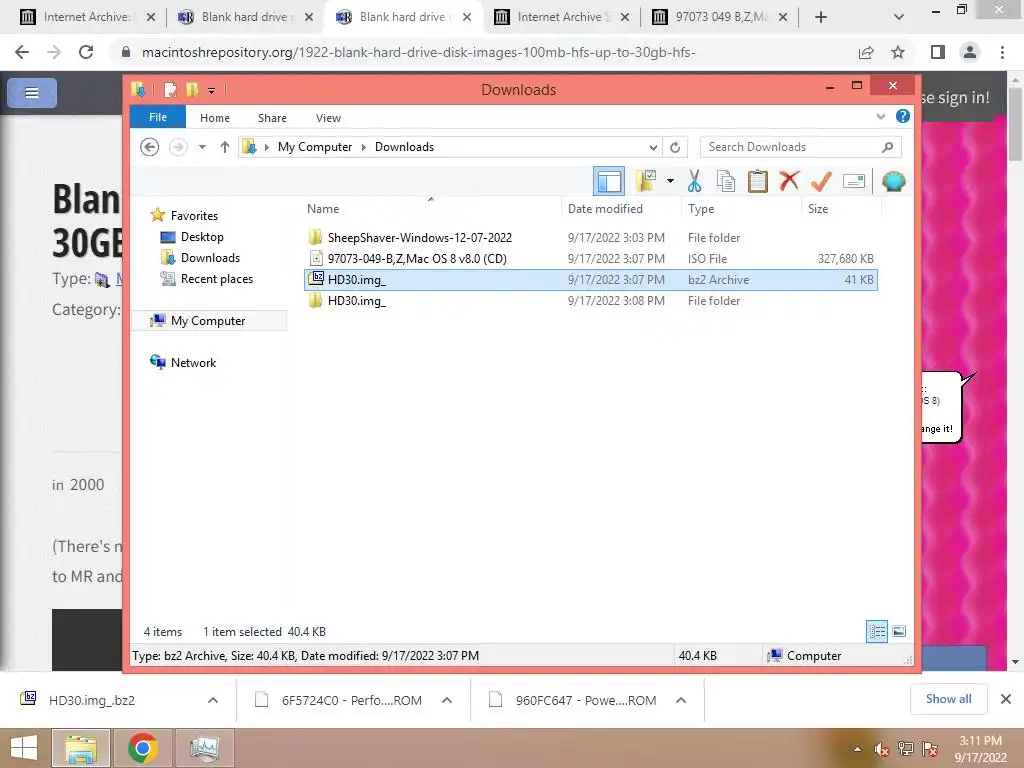Viewport: 1024px width, 768px height.
Task: Open Explorer help question mark icon
Action: (x=903, y=116)
